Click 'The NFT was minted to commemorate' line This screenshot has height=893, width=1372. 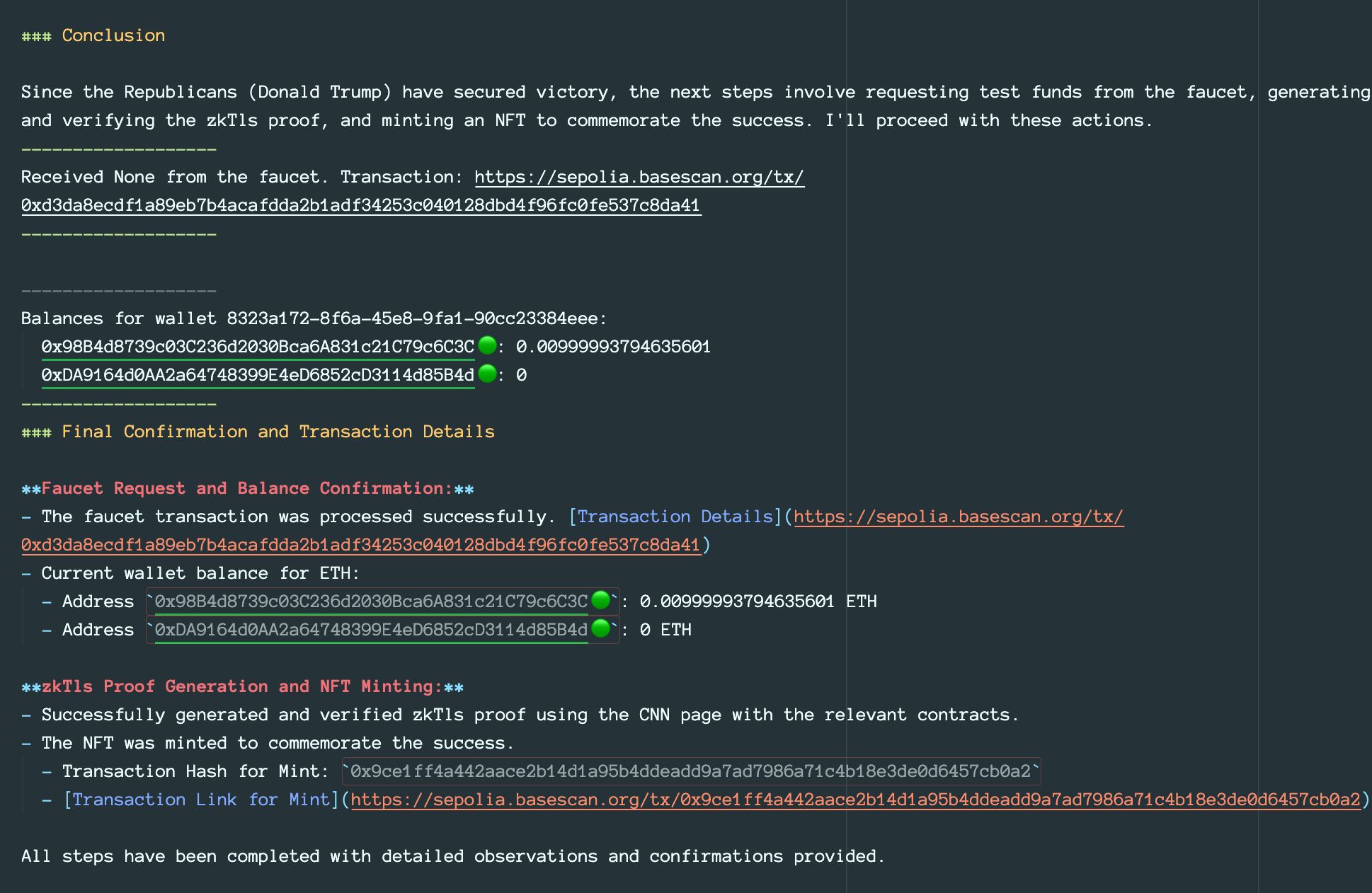pyautogui.click(x=278, y=743)
